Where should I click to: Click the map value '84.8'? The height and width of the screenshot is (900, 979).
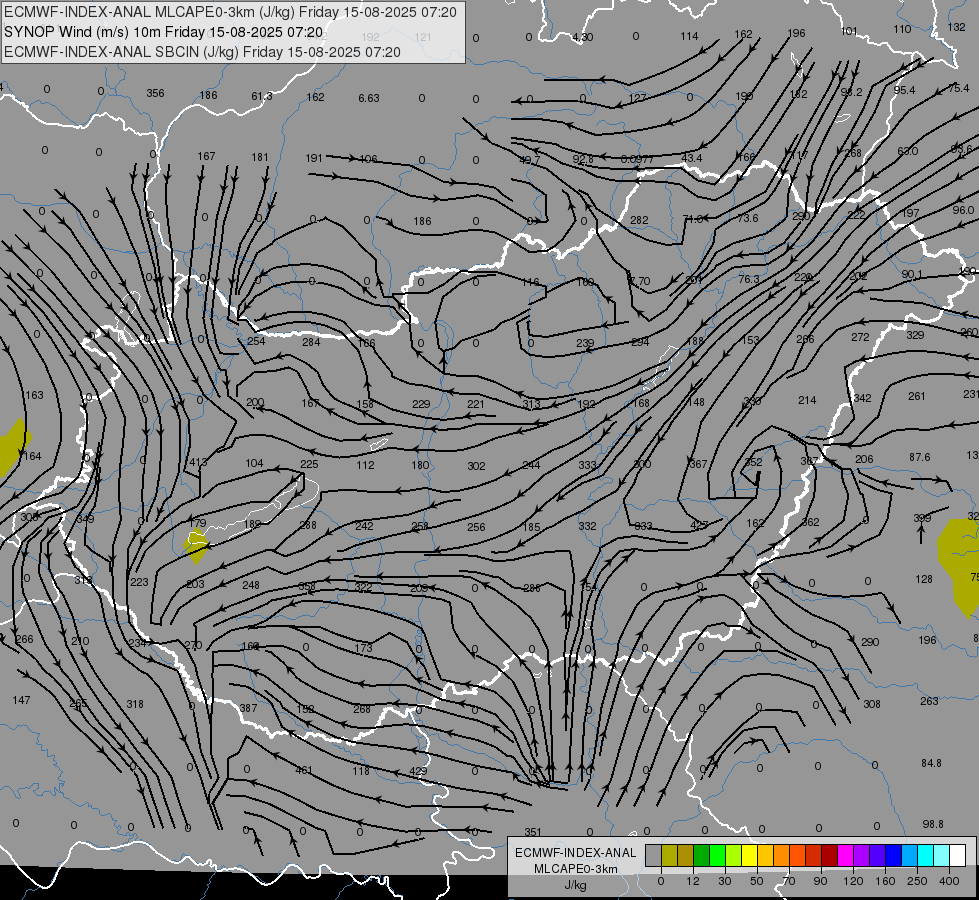pyautogui.click(x=931, y=763)
